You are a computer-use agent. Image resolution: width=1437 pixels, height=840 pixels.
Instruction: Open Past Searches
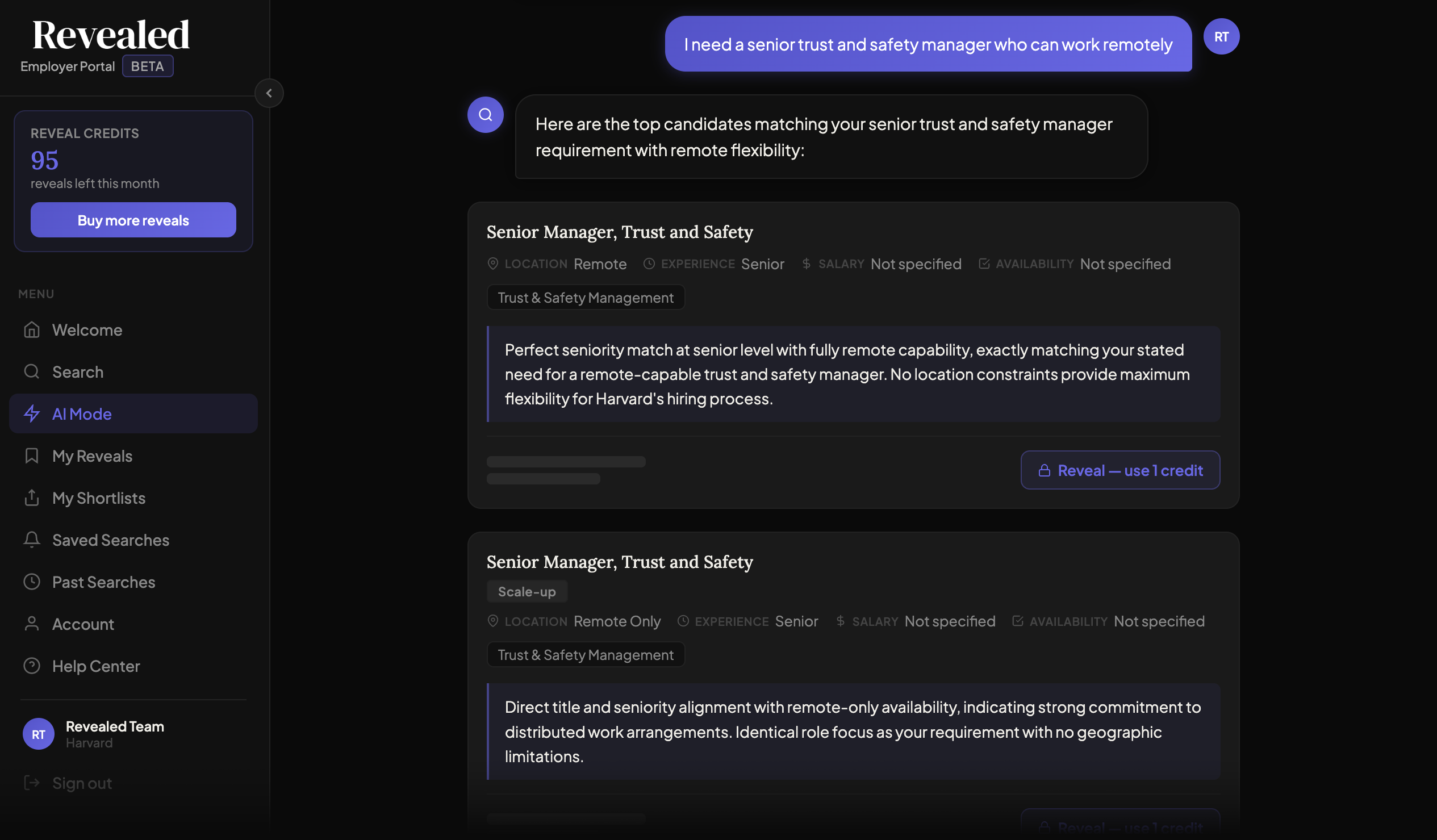pyautogui.click(x=133, y=582)
